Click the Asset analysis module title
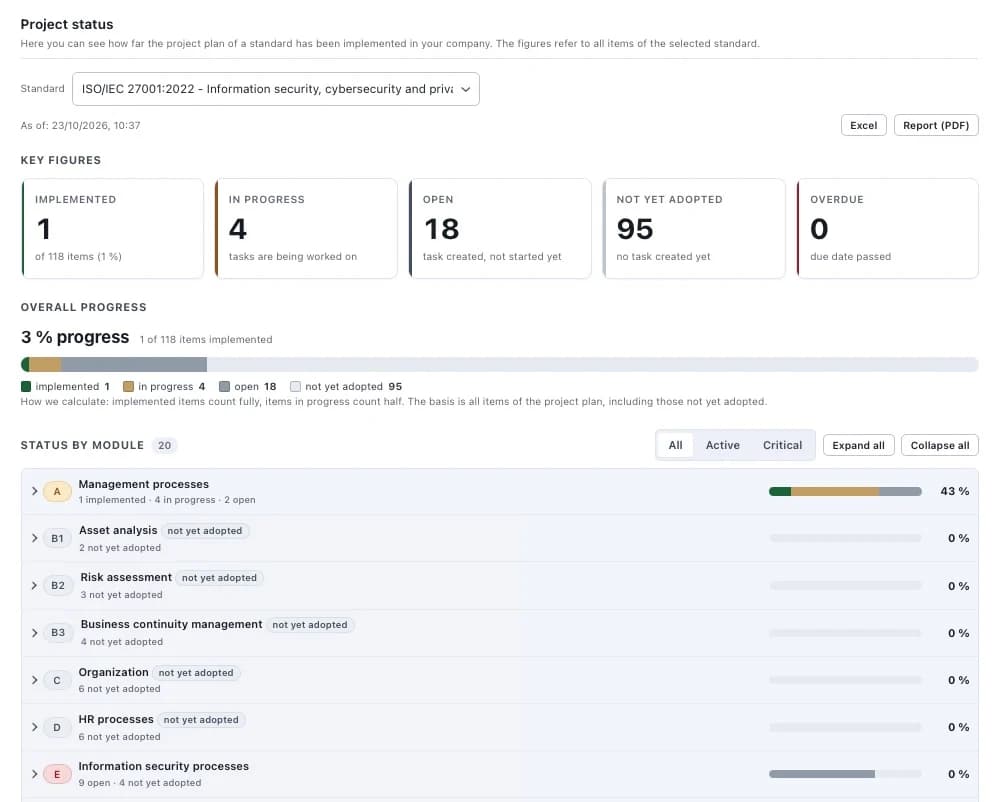 coord(118,531)
